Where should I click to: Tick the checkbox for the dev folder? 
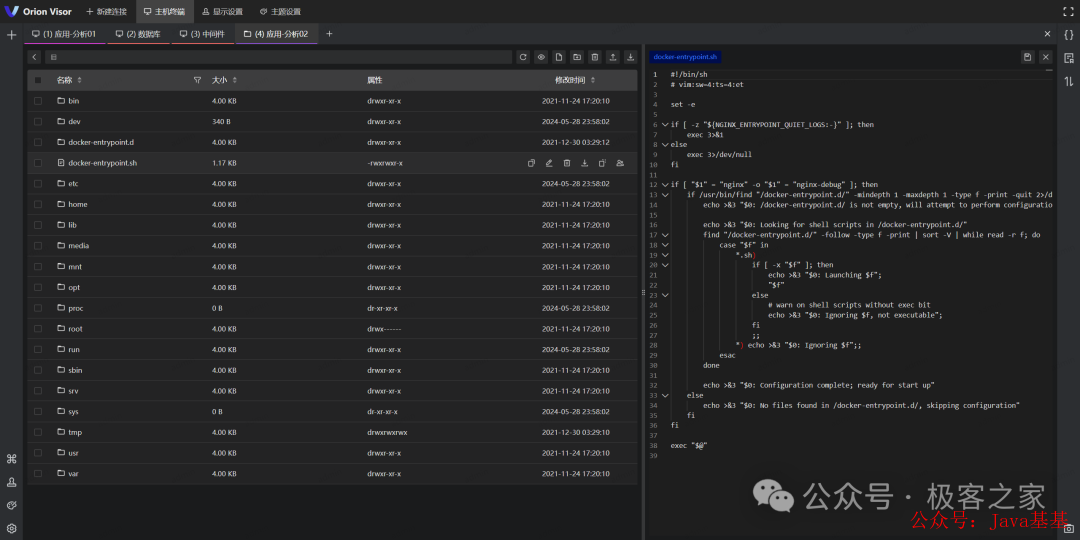38,122
